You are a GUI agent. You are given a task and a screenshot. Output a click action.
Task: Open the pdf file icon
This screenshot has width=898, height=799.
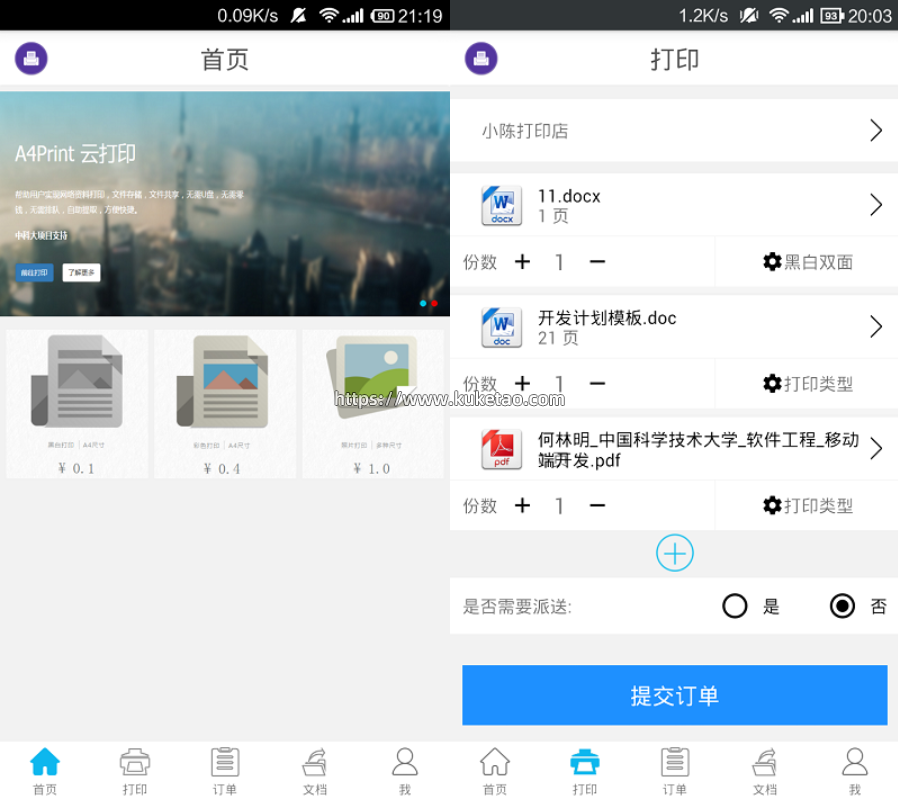point(502,449)
